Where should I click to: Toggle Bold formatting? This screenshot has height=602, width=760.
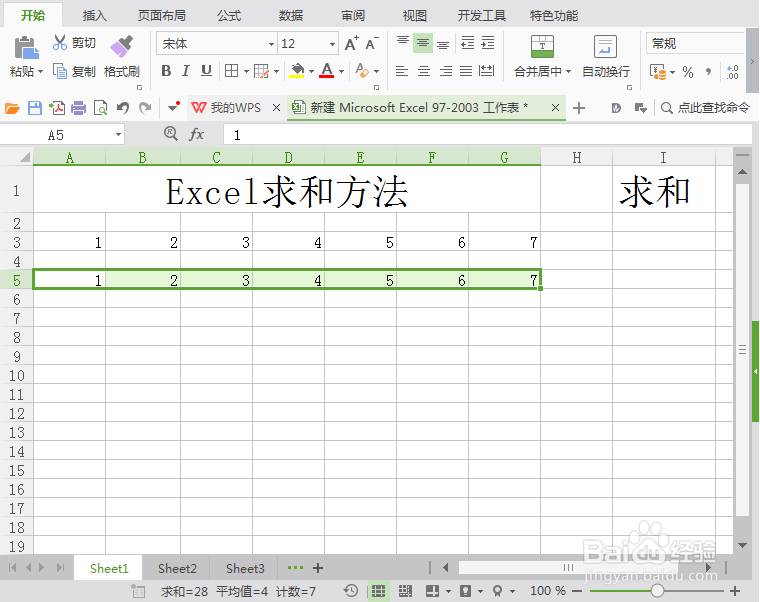(x=166, y=71)
